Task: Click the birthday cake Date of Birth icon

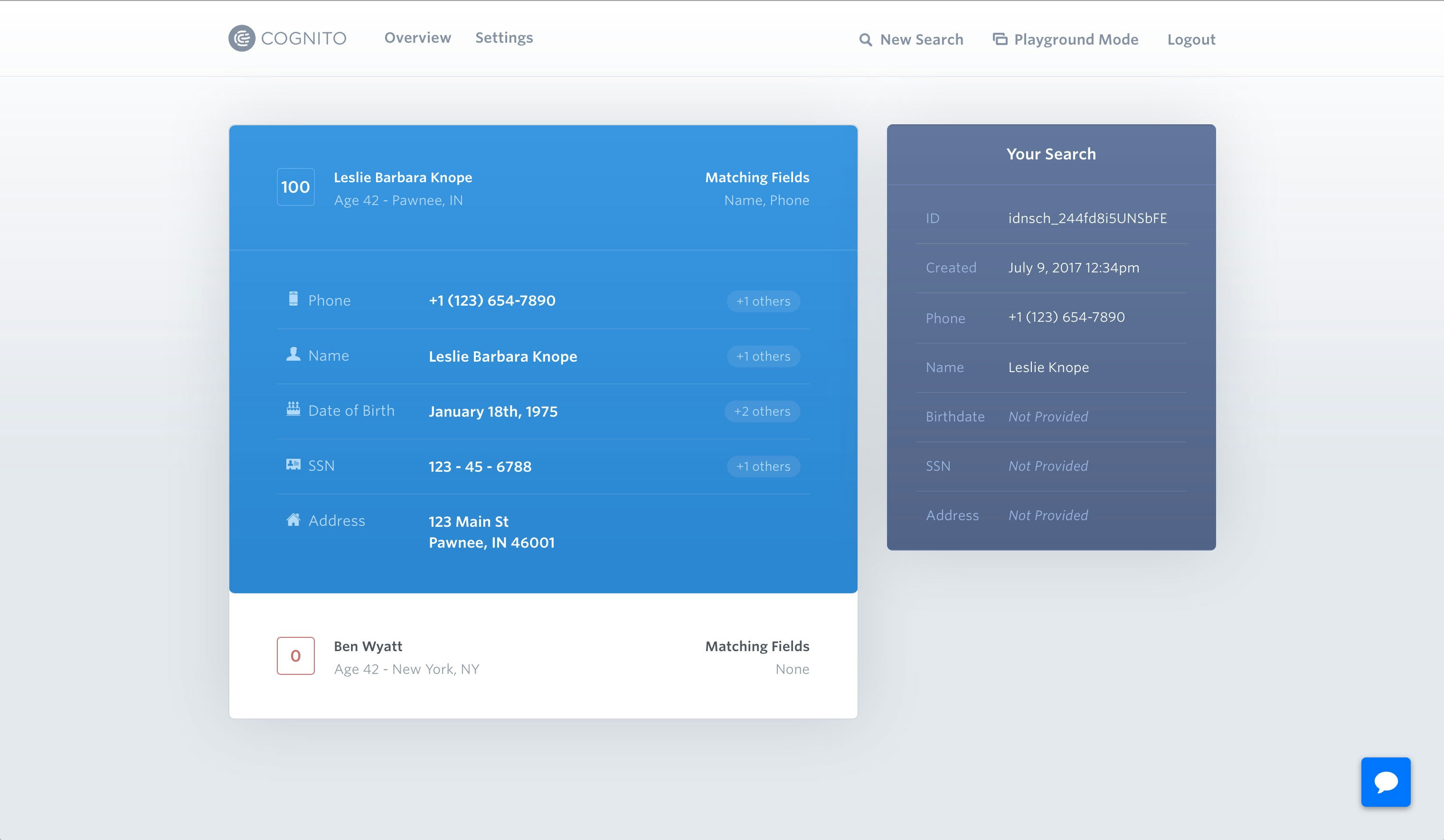Action: coord(293,409)
